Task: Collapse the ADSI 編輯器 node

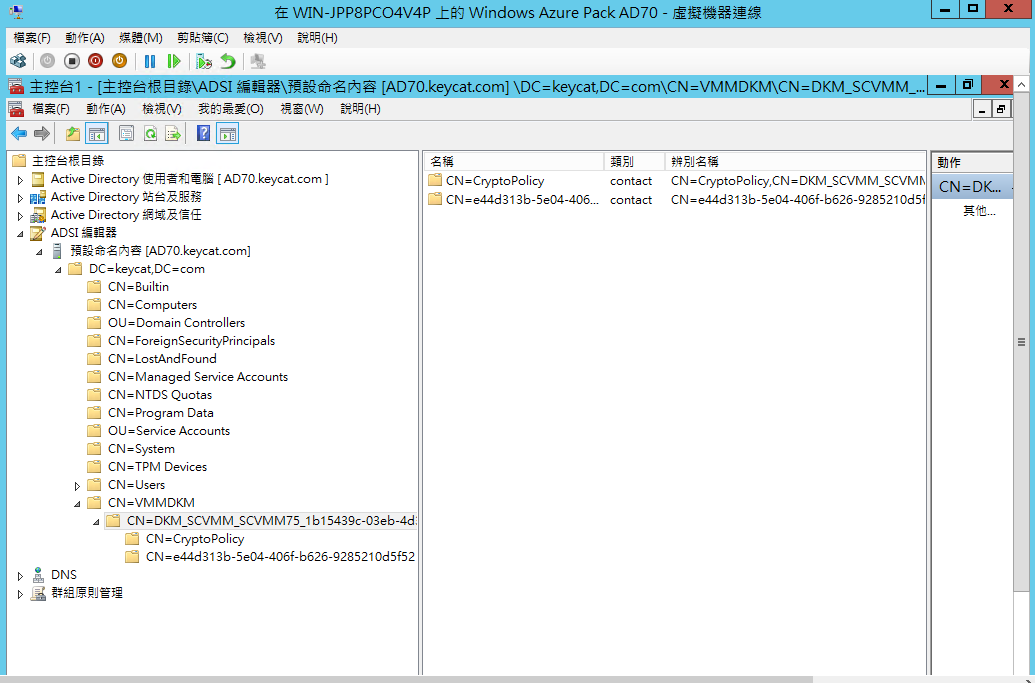Action: (20, 234)
